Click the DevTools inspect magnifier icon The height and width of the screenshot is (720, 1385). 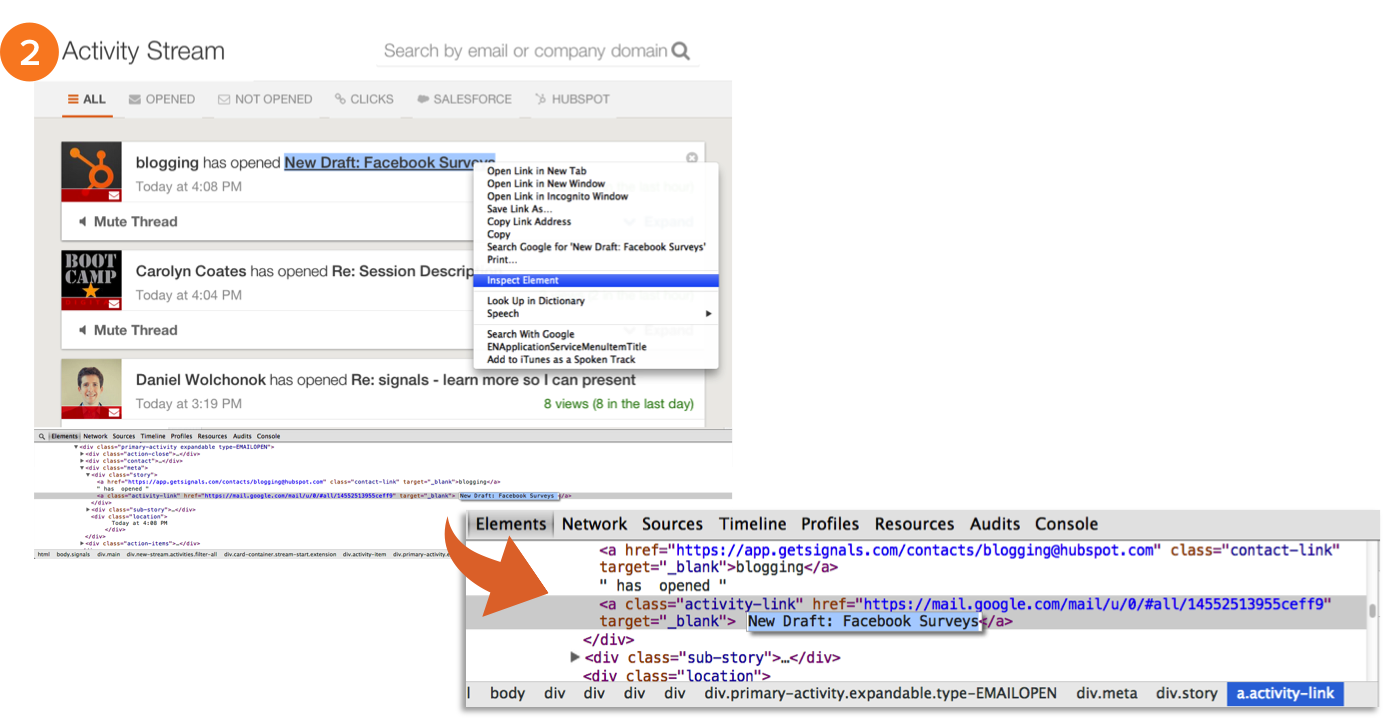[41, 436]
